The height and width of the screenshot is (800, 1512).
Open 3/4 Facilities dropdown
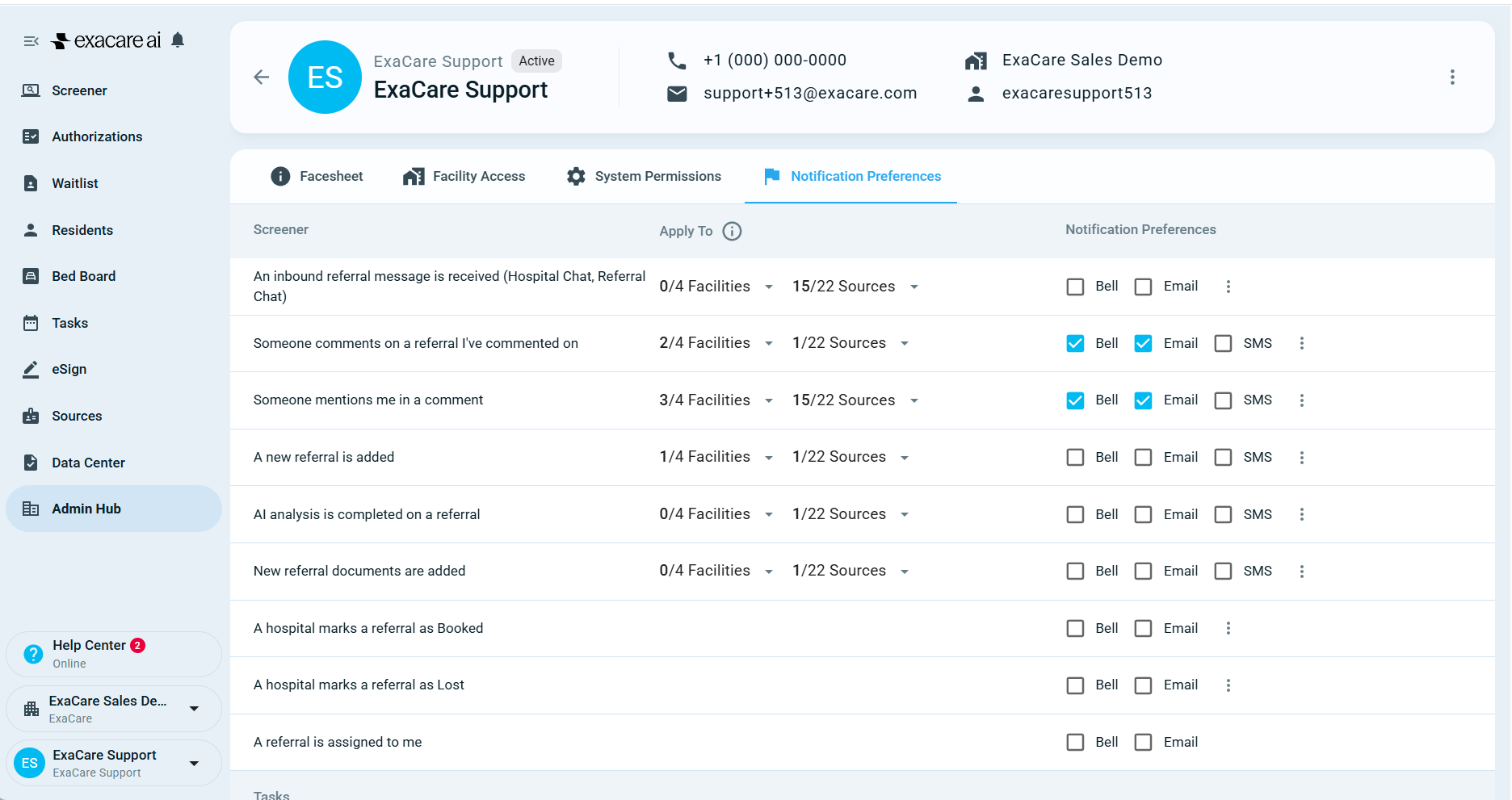(x=717, y=400)
